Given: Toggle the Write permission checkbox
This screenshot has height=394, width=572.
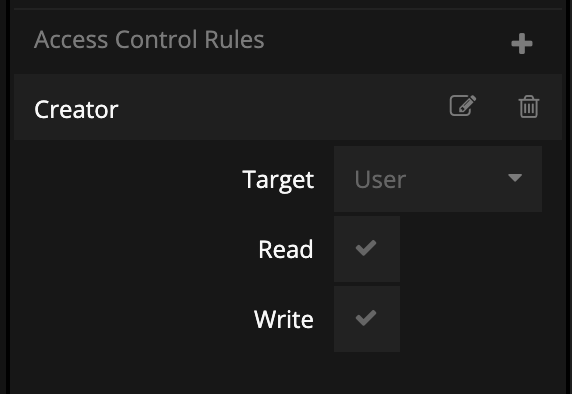Looking at the screenshot, I should pos(367,319).
